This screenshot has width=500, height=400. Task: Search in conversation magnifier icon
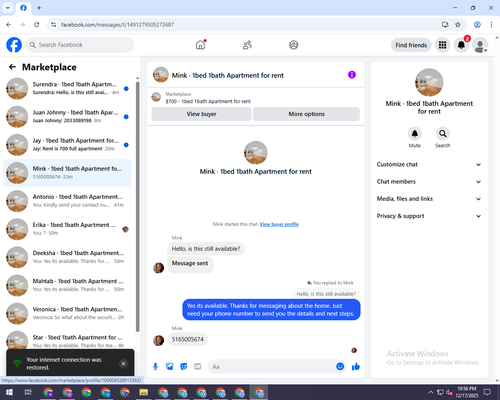pos(443,134)
